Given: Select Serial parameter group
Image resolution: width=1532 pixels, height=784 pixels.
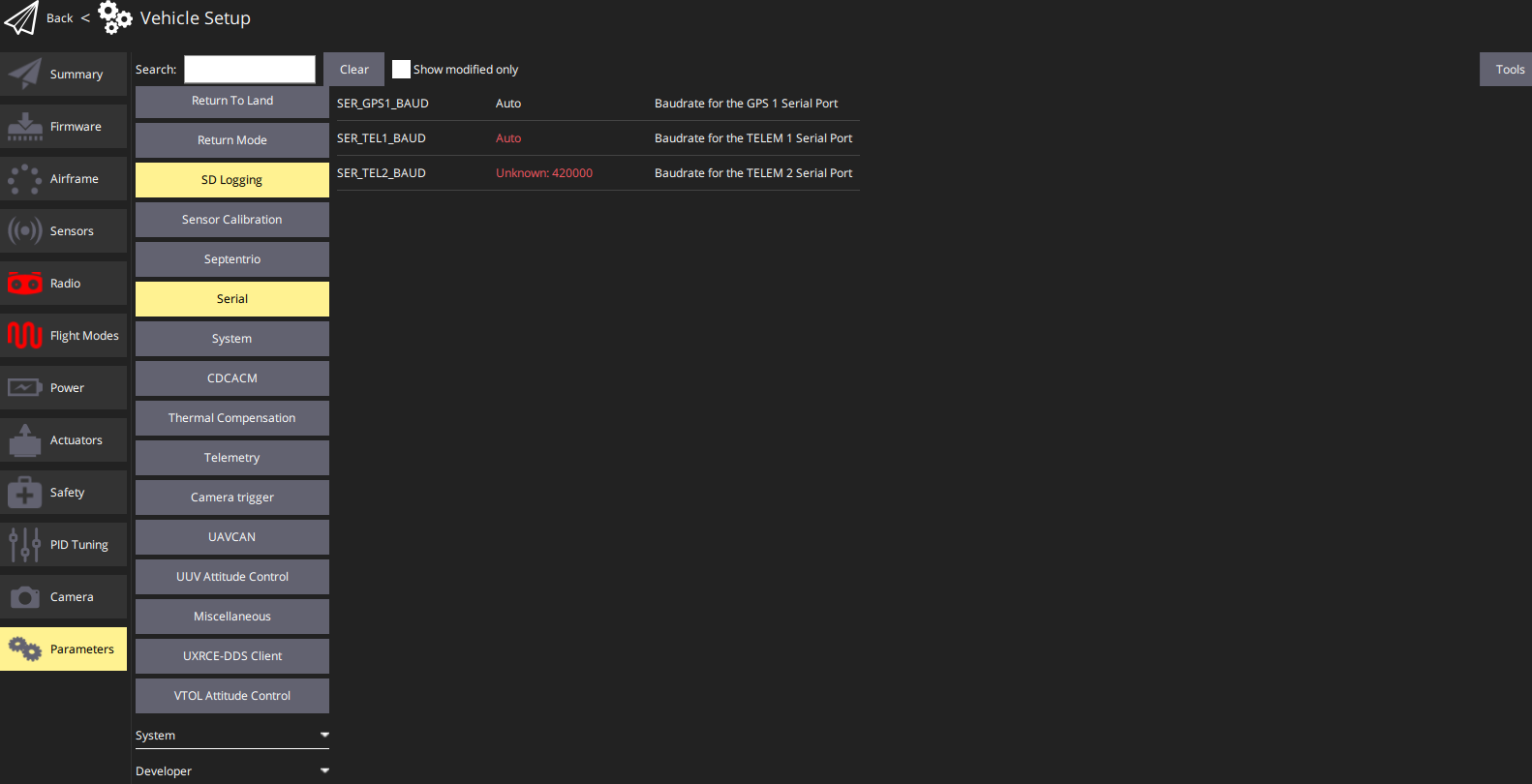Looking at the screenshot, I should (232, 299).
